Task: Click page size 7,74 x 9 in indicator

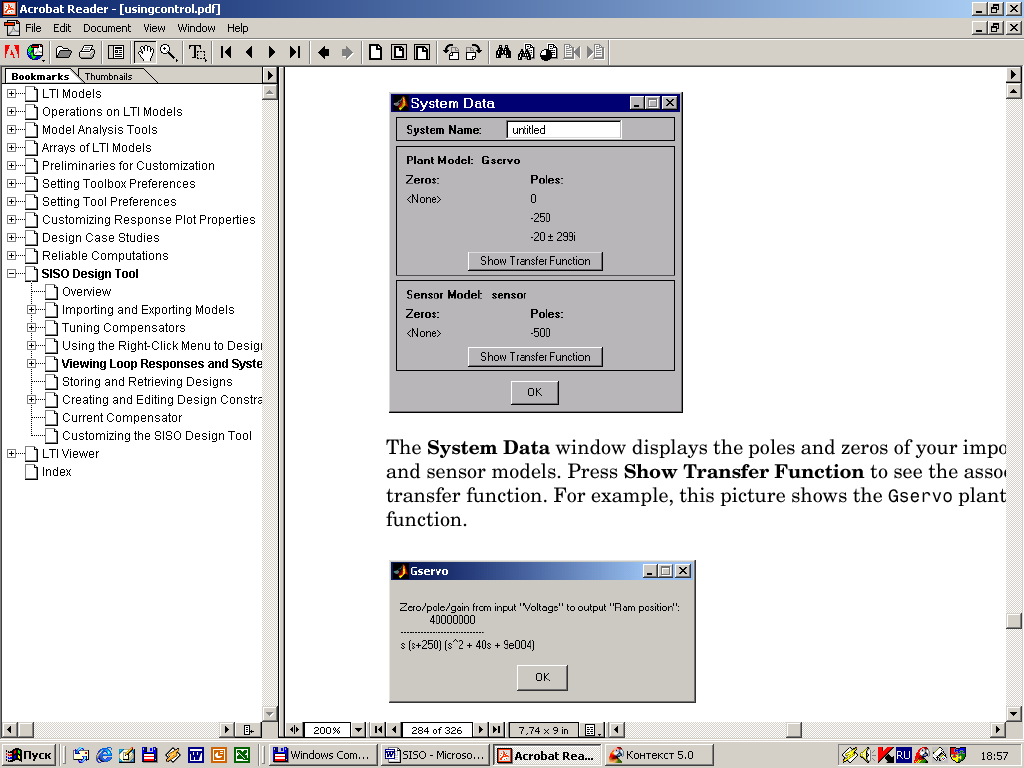Action: point(543,729)
